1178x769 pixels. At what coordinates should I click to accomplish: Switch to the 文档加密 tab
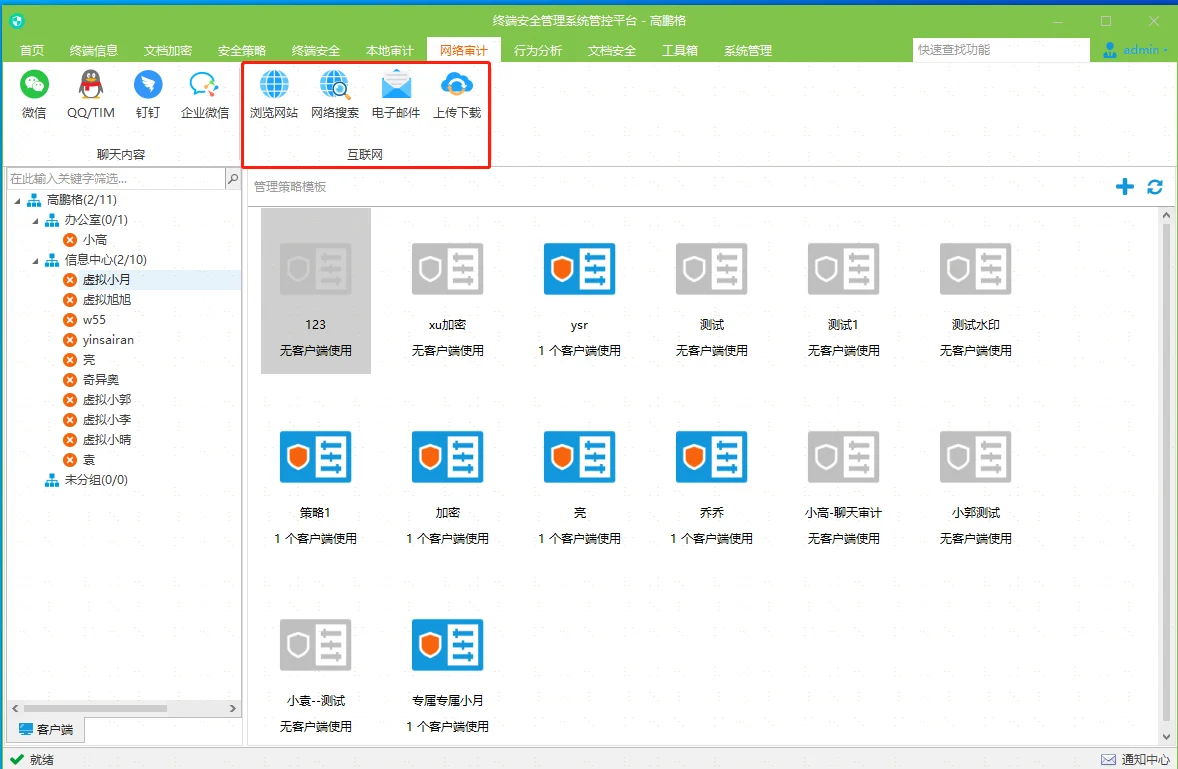168,50
